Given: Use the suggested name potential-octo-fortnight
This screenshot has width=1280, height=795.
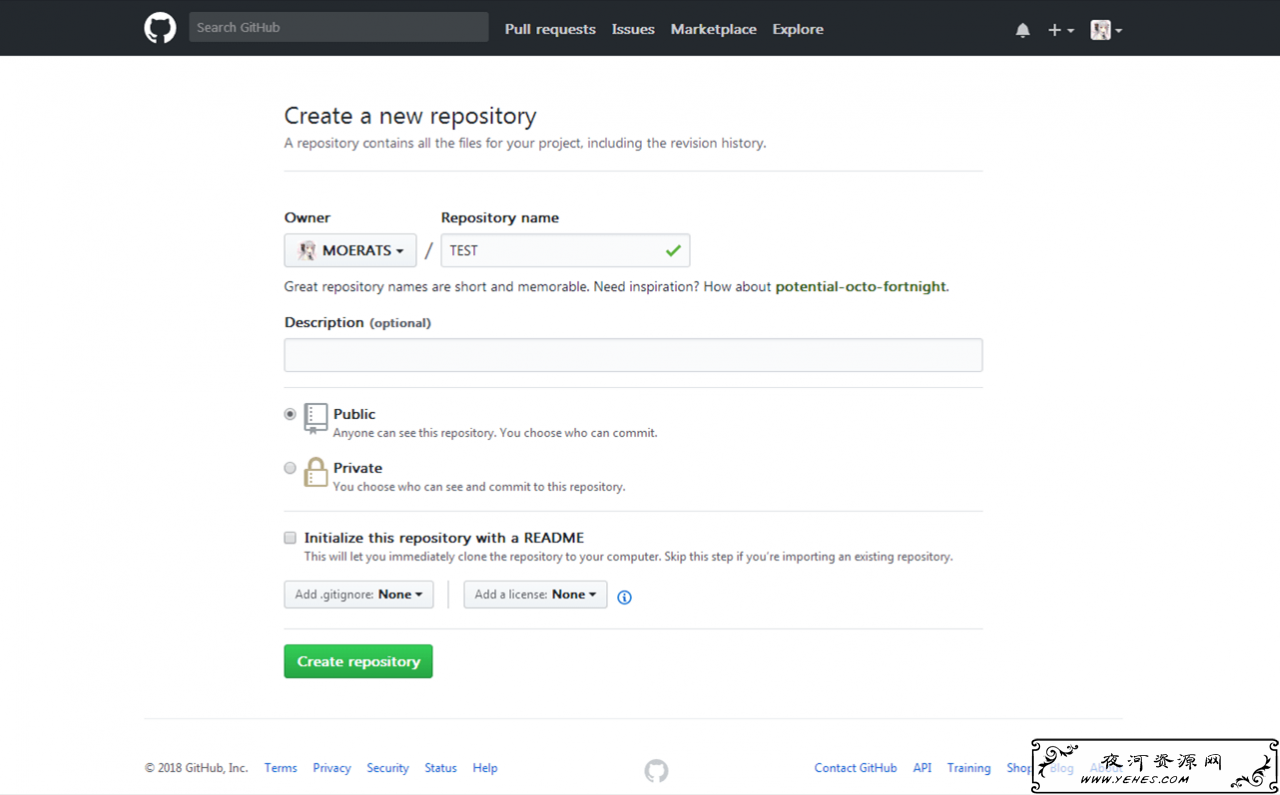Looking at the screenshot, I should pos(860,286).
